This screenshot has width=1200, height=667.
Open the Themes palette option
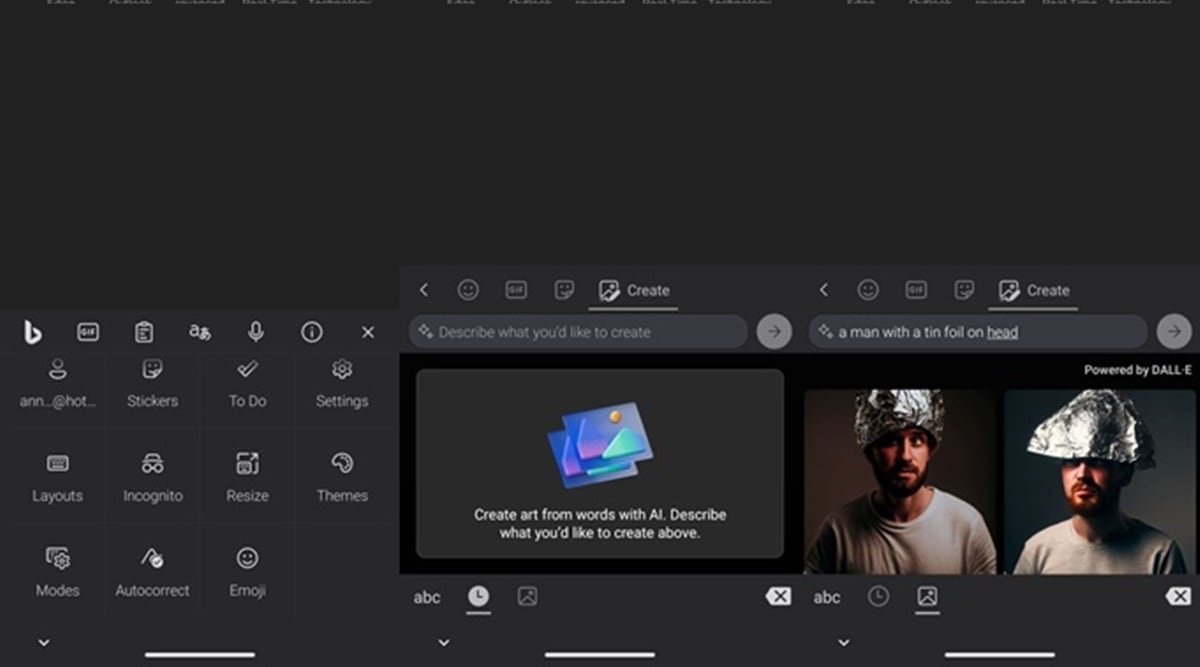[342, 476]
